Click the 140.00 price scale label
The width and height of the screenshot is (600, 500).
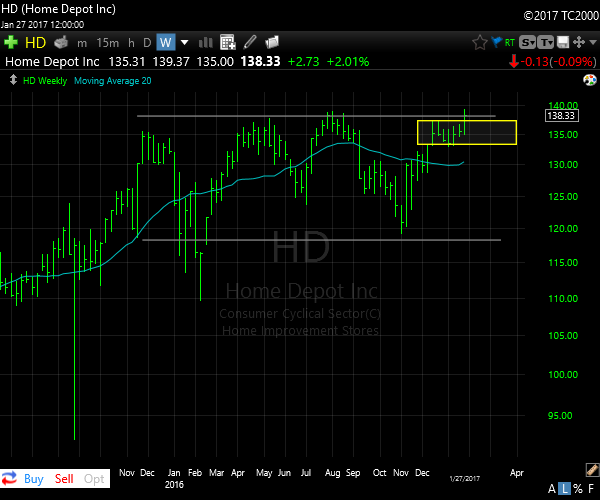[x=563, y=105]
